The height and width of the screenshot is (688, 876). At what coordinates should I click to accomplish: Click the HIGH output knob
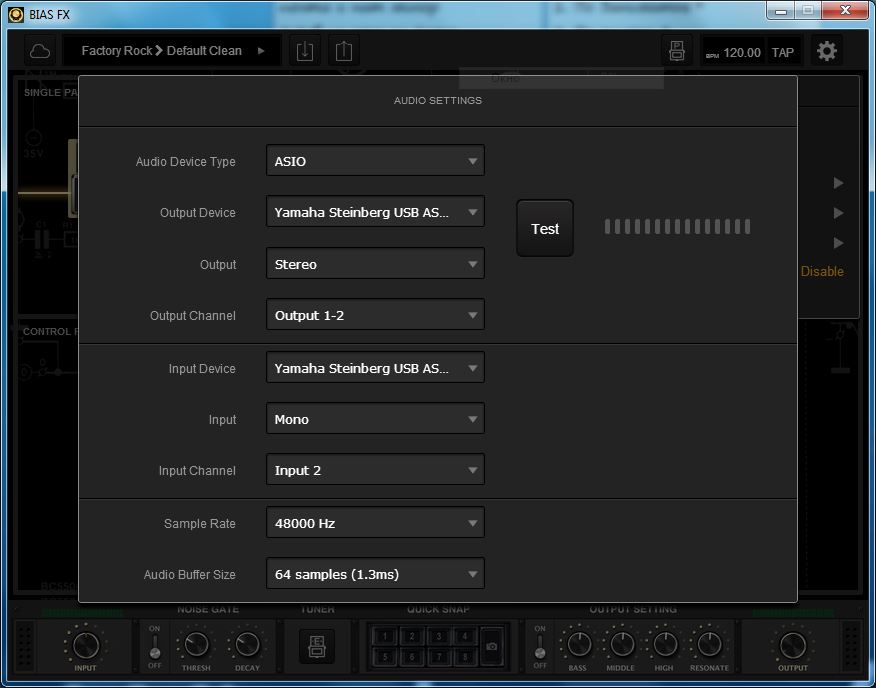(664, 644)
